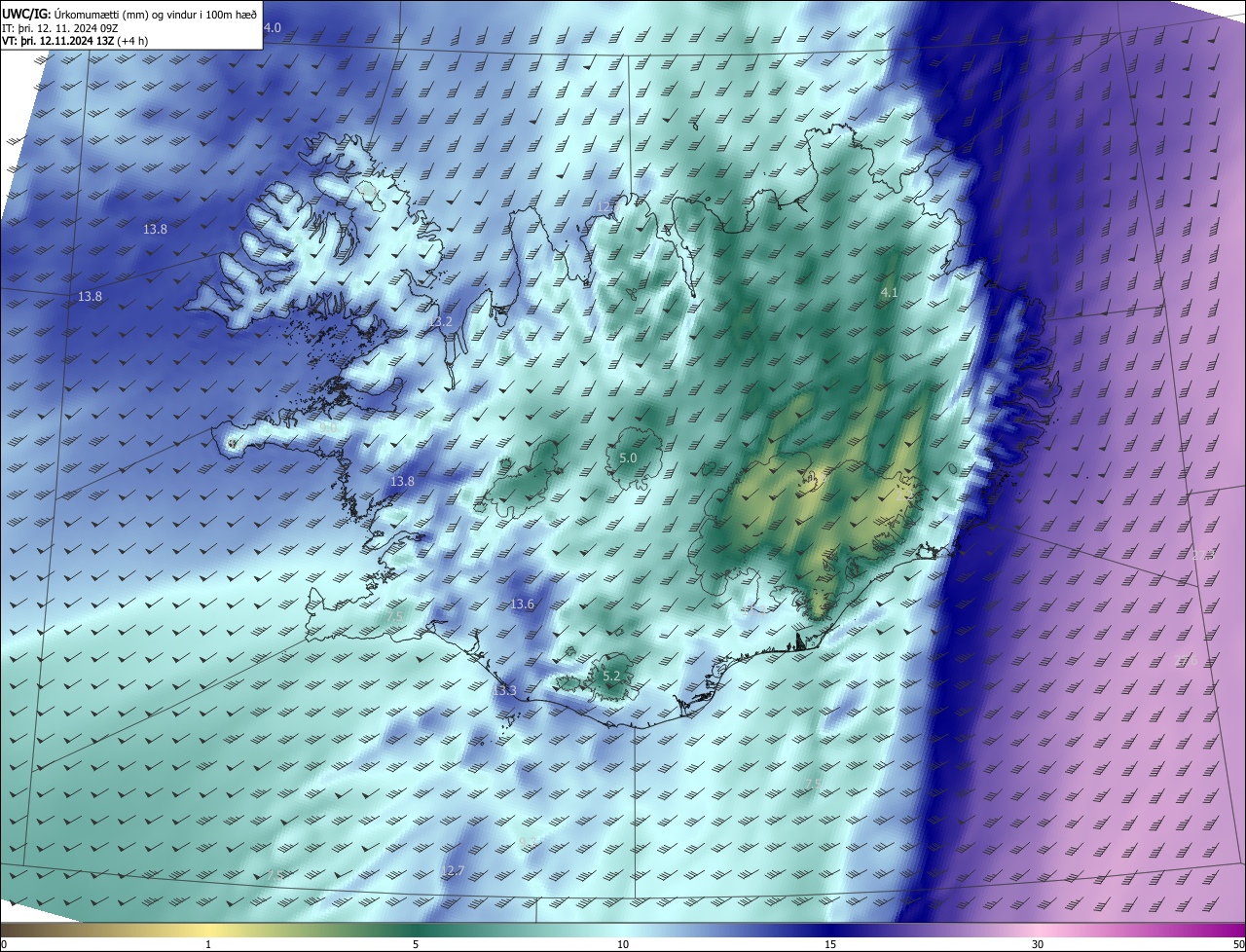Screen dimensions: 1246x952
Task: Click the '0' tick label on the color scale
Action: [x=3, y=944]
